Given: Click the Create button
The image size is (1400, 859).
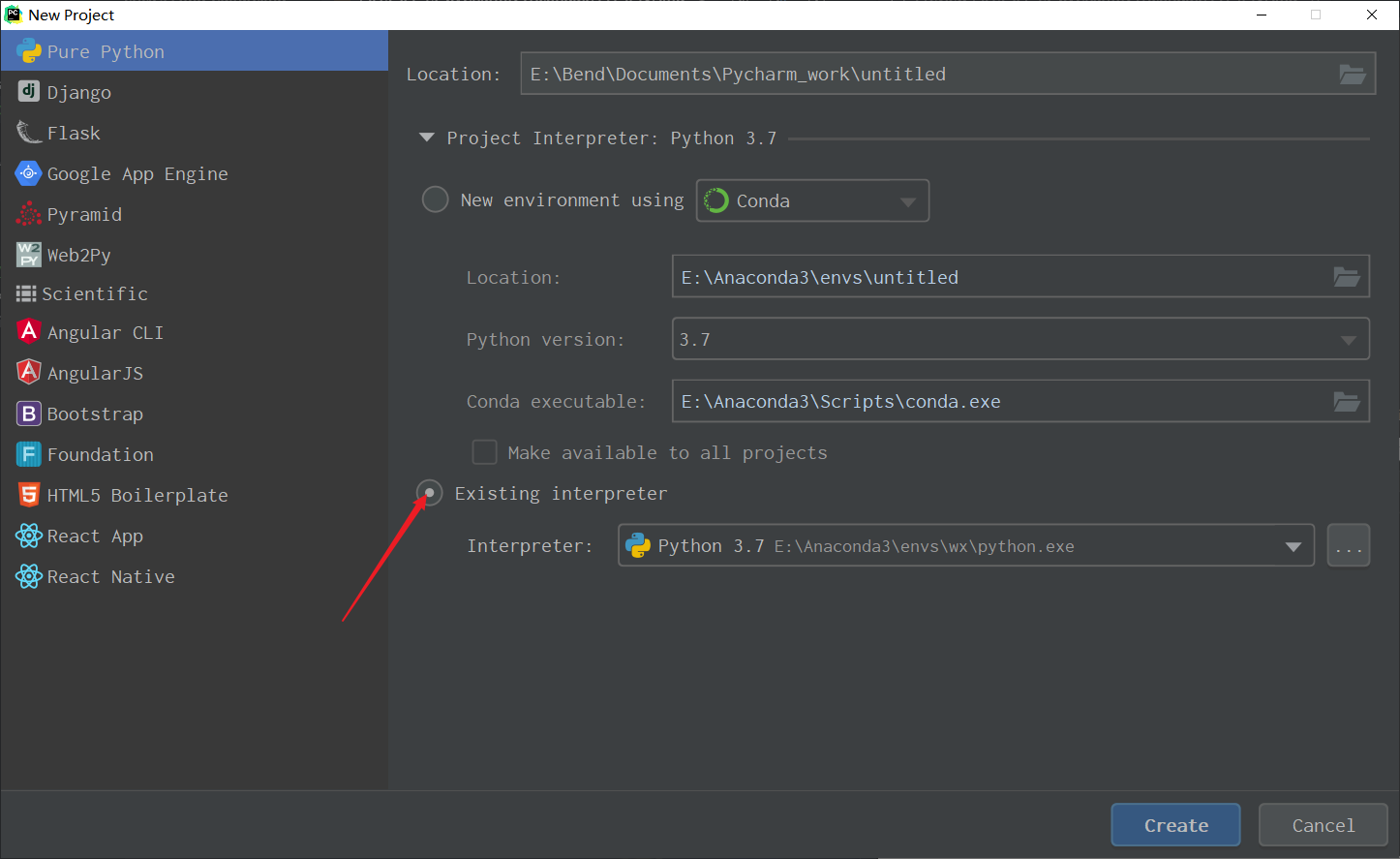Looking at the screenshot, I should pyautogui.click(x=1175, y=825).
